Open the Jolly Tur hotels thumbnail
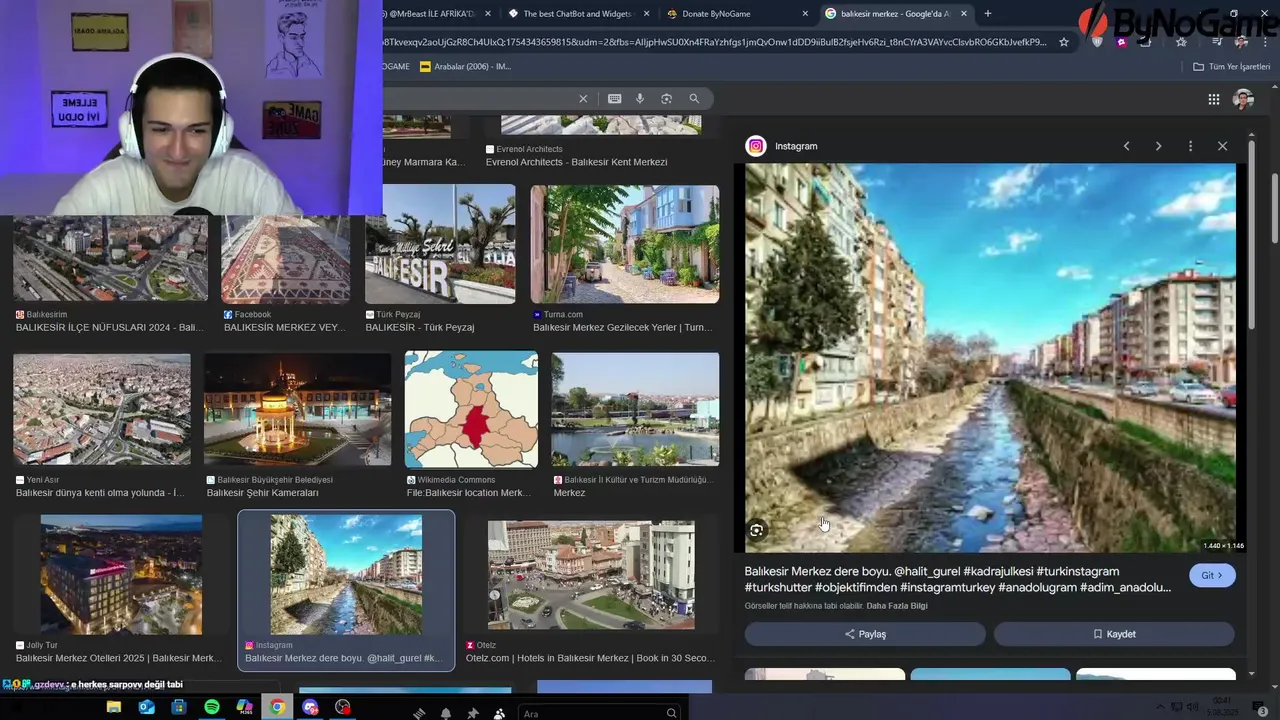Screen dimensions: 1280x720 (121, 575)
